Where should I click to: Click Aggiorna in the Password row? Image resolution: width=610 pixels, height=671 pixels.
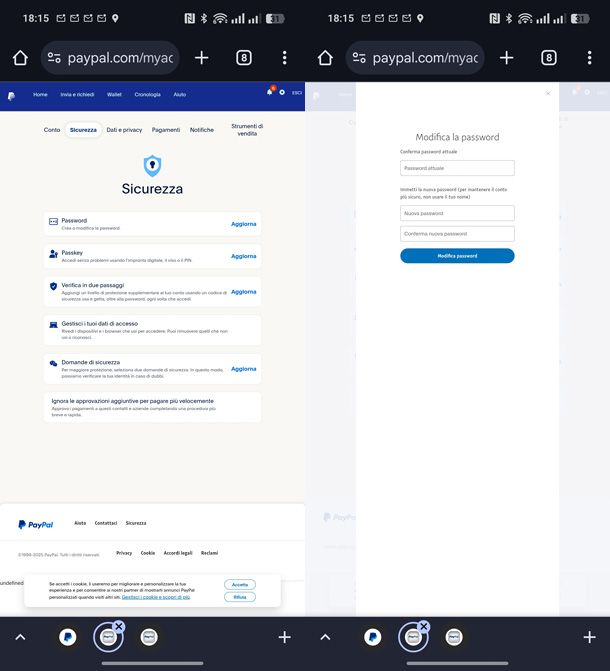244,224
